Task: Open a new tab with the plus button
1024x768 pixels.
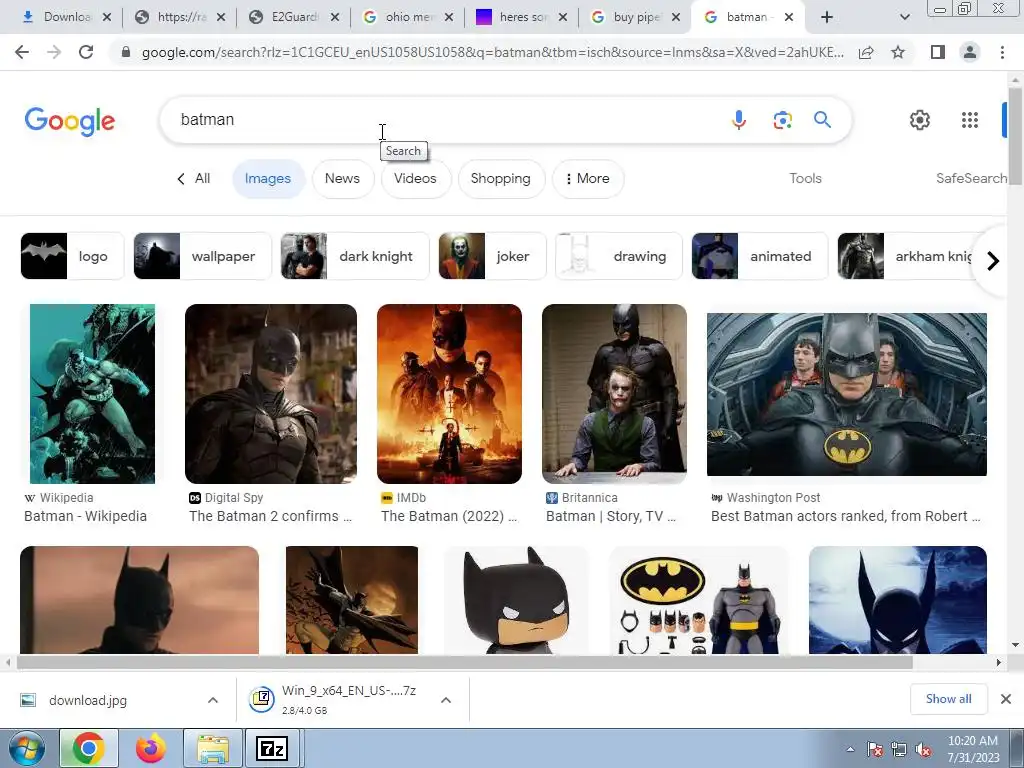Action: [827, 18]
